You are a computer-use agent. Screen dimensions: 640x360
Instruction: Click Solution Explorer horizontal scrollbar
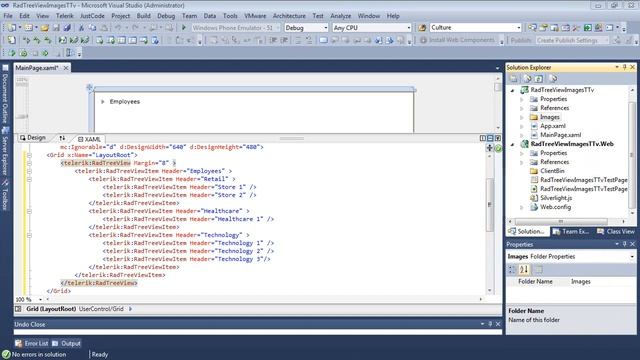pyautogui.click(x=561, y=221)
